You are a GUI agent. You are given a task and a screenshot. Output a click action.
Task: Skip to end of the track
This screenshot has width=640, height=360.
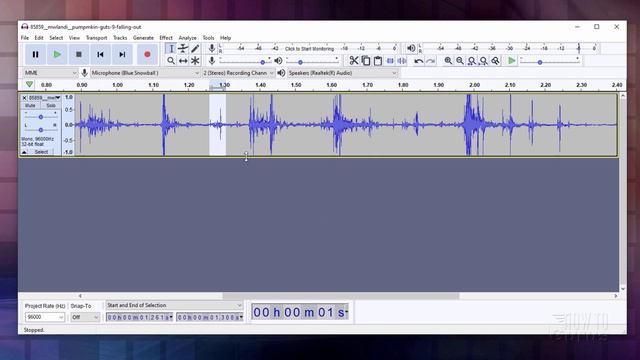click(122, 54)
